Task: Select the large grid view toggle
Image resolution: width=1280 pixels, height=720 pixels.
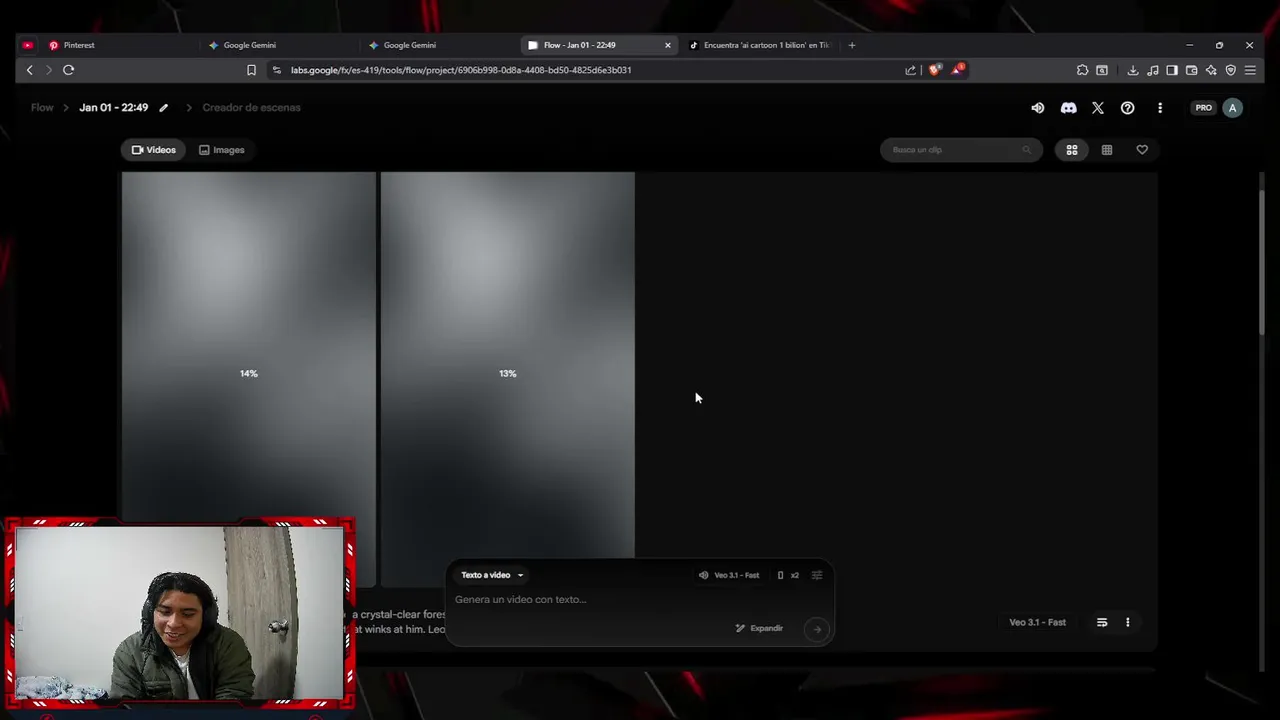Action: pos(1072,150)
